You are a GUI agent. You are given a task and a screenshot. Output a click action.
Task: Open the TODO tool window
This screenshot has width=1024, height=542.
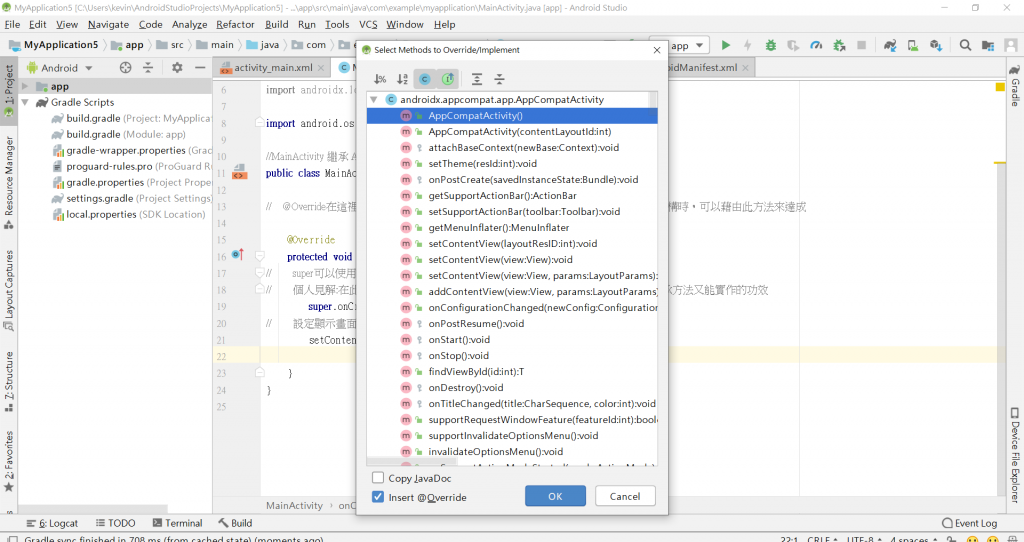click(115, 524)
